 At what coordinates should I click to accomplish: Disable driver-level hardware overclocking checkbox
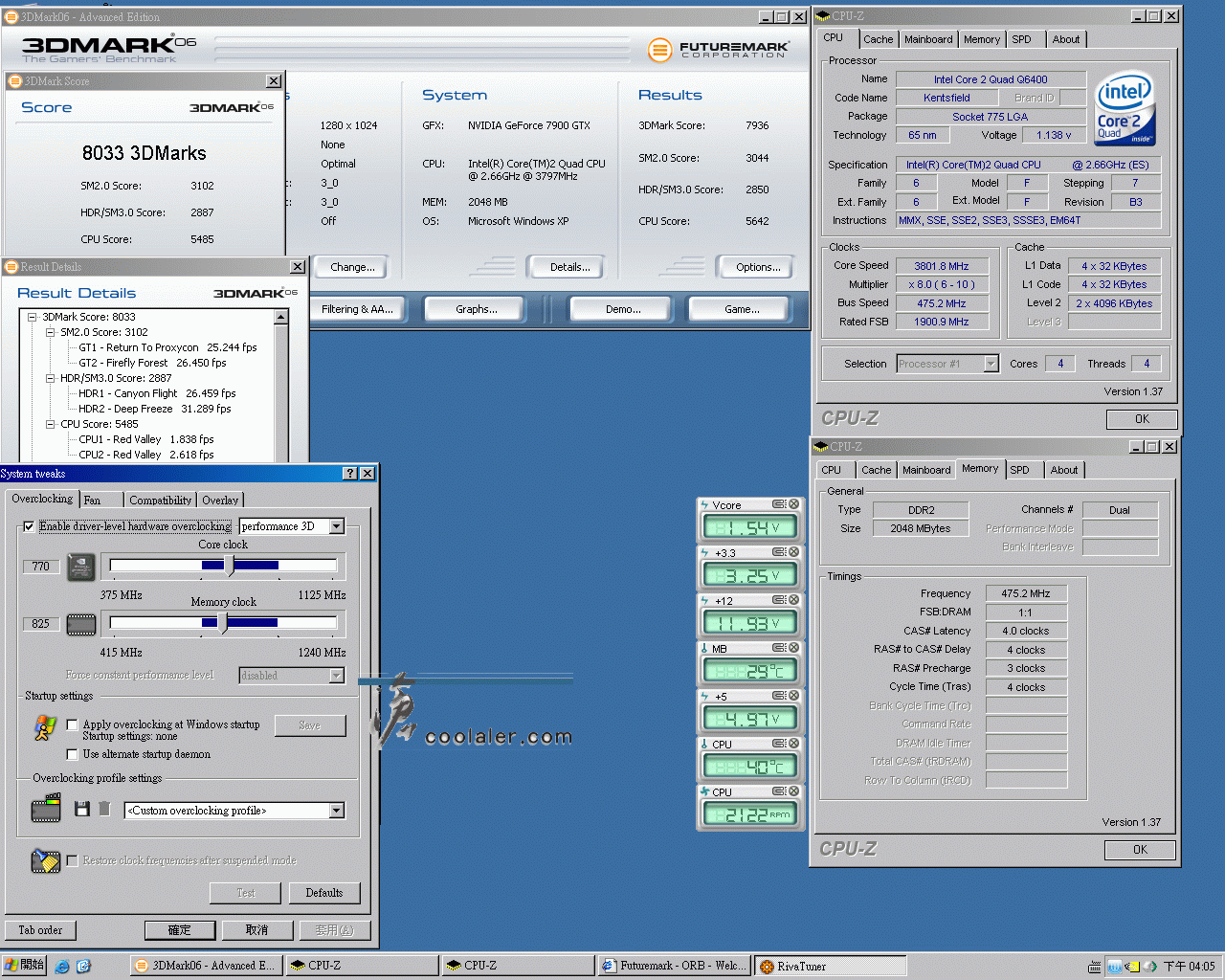click(29, 526)
